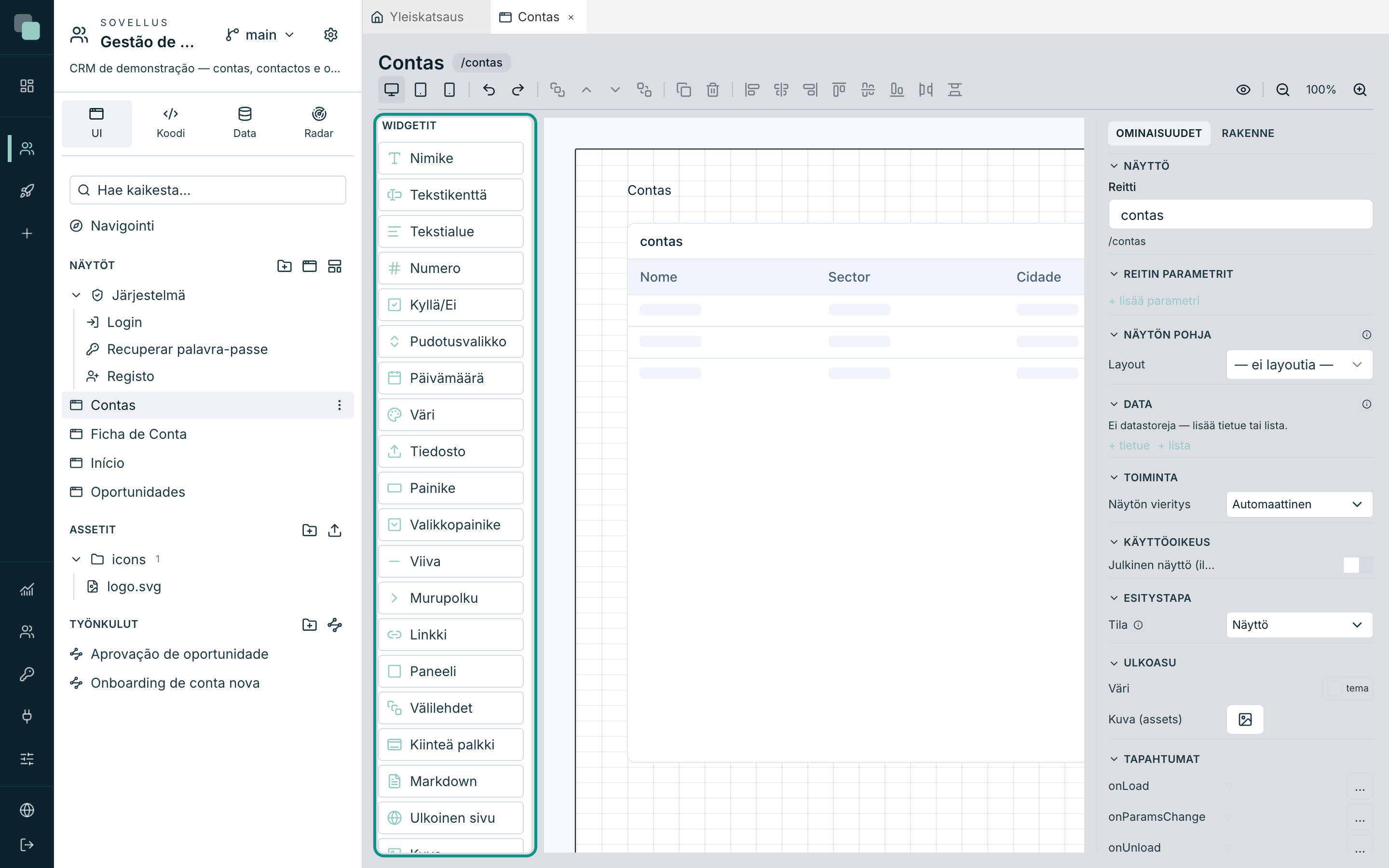Viewport: 1389px width, 868px height.
Task: Open the rocket deploy icon in sidebar
Action: click(27, 191)
